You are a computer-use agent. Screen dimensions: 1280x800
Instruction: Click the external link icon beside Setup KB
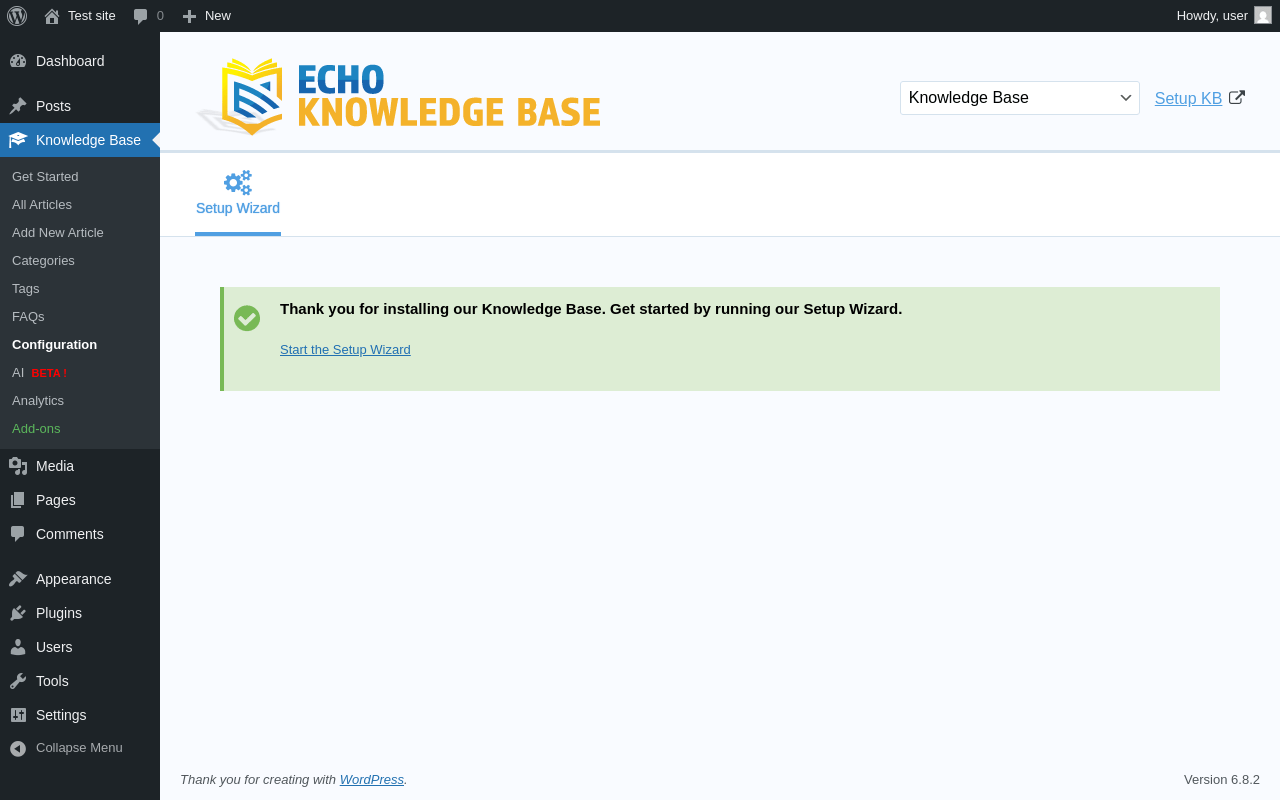point(1237,97)
